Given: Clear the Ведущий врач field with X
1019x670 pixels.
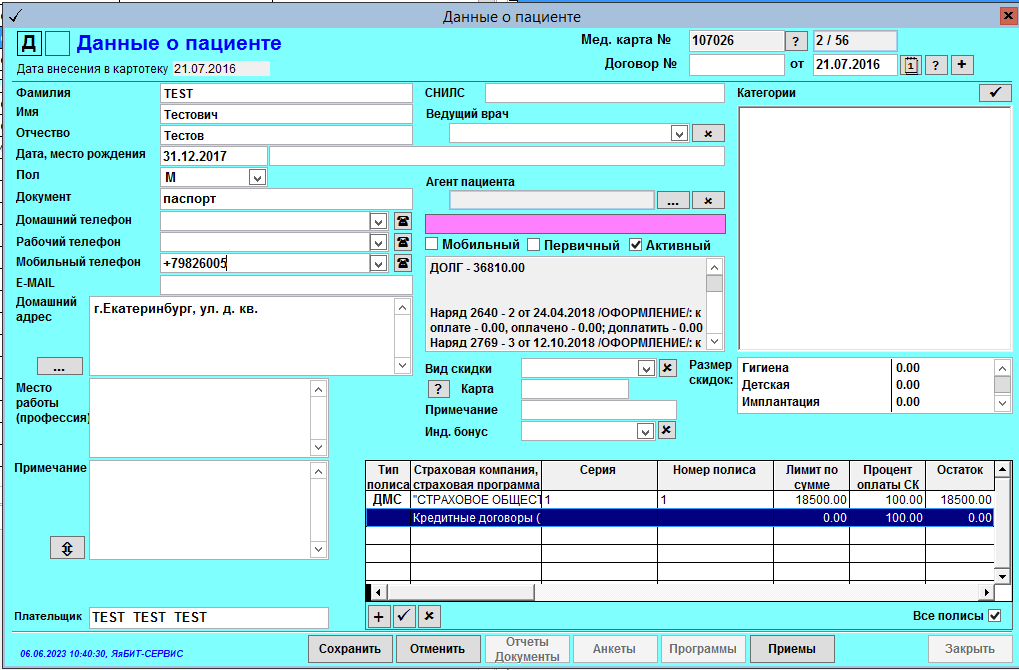Looking at the screenshot, I should point(708,133).
